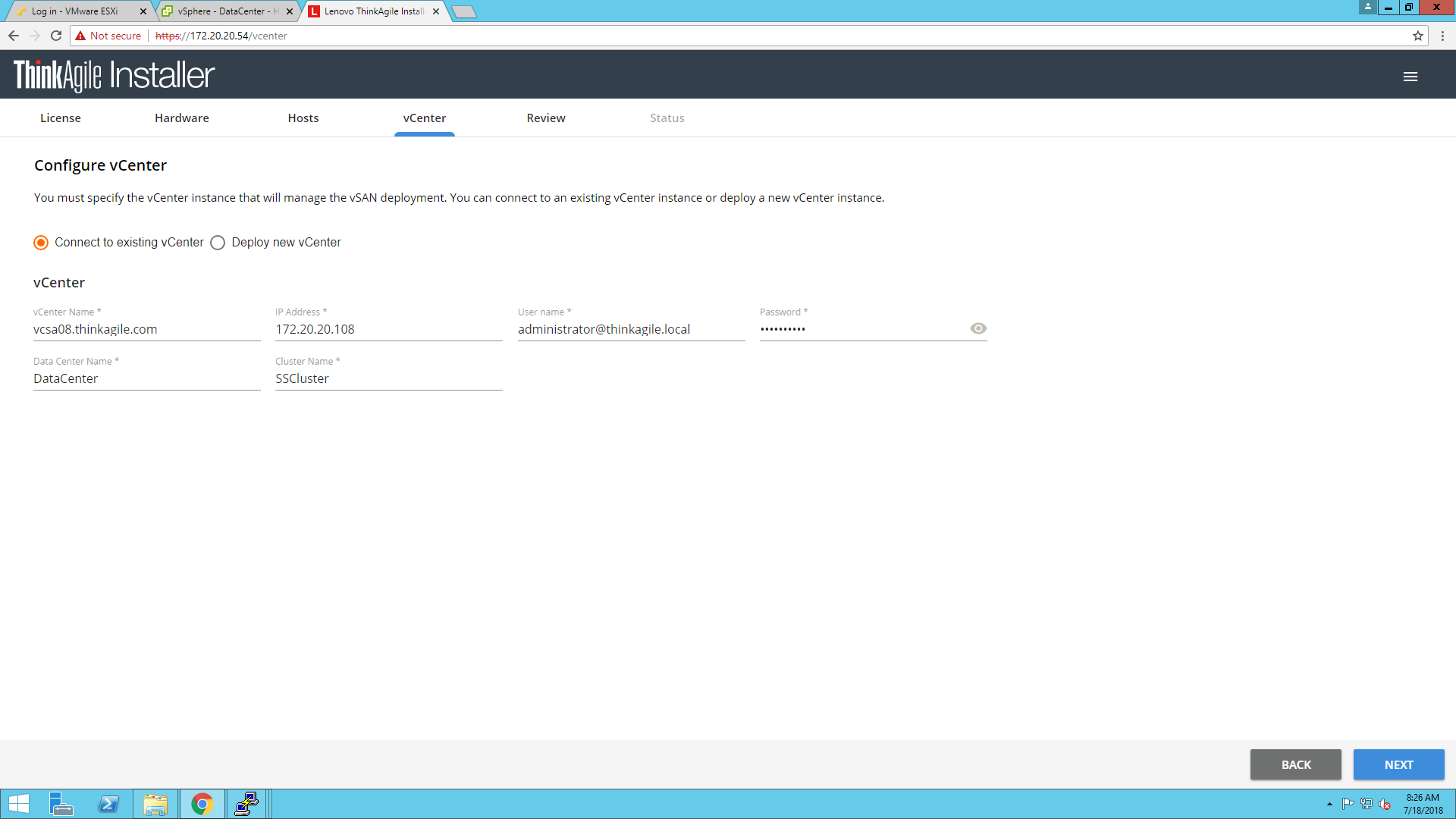The width and height of the screenshot is (1456, 819).
Task: Toggle password visibility eye icon
Action: (977, 328)
